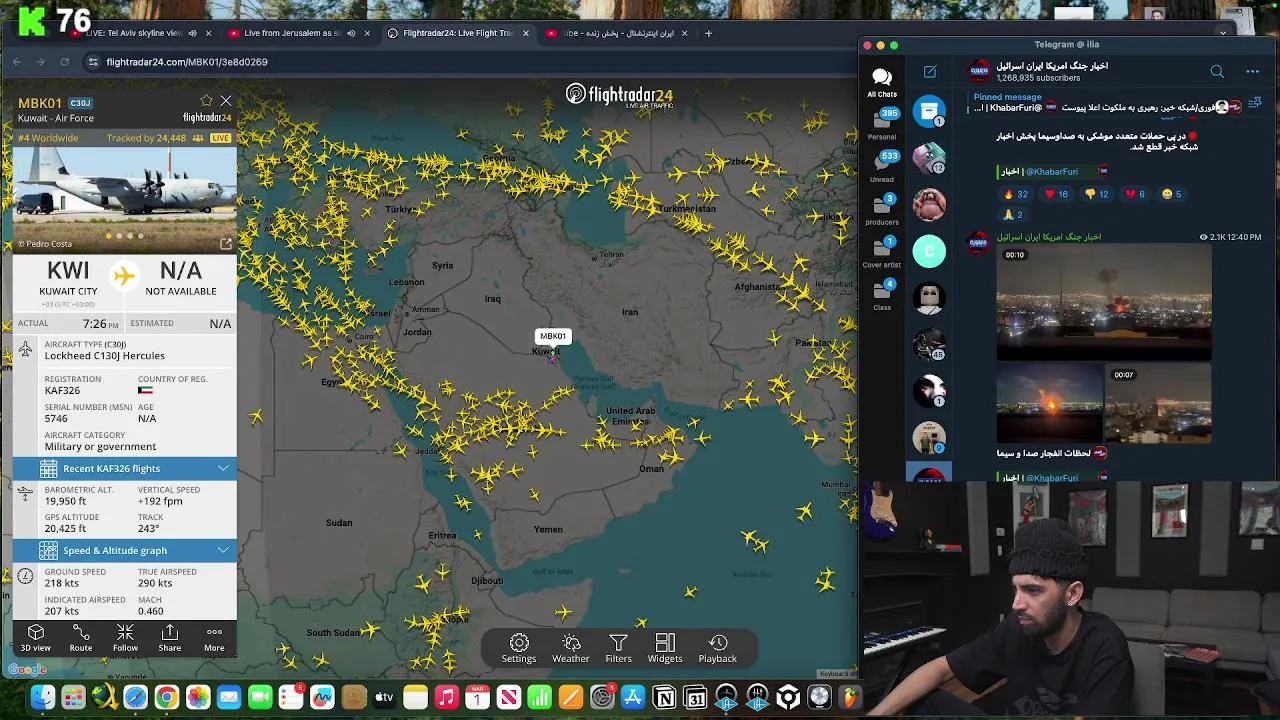Play the 00:10 explosion video in Telegram
1280x720 pixels.
[x=1104, y=304]
